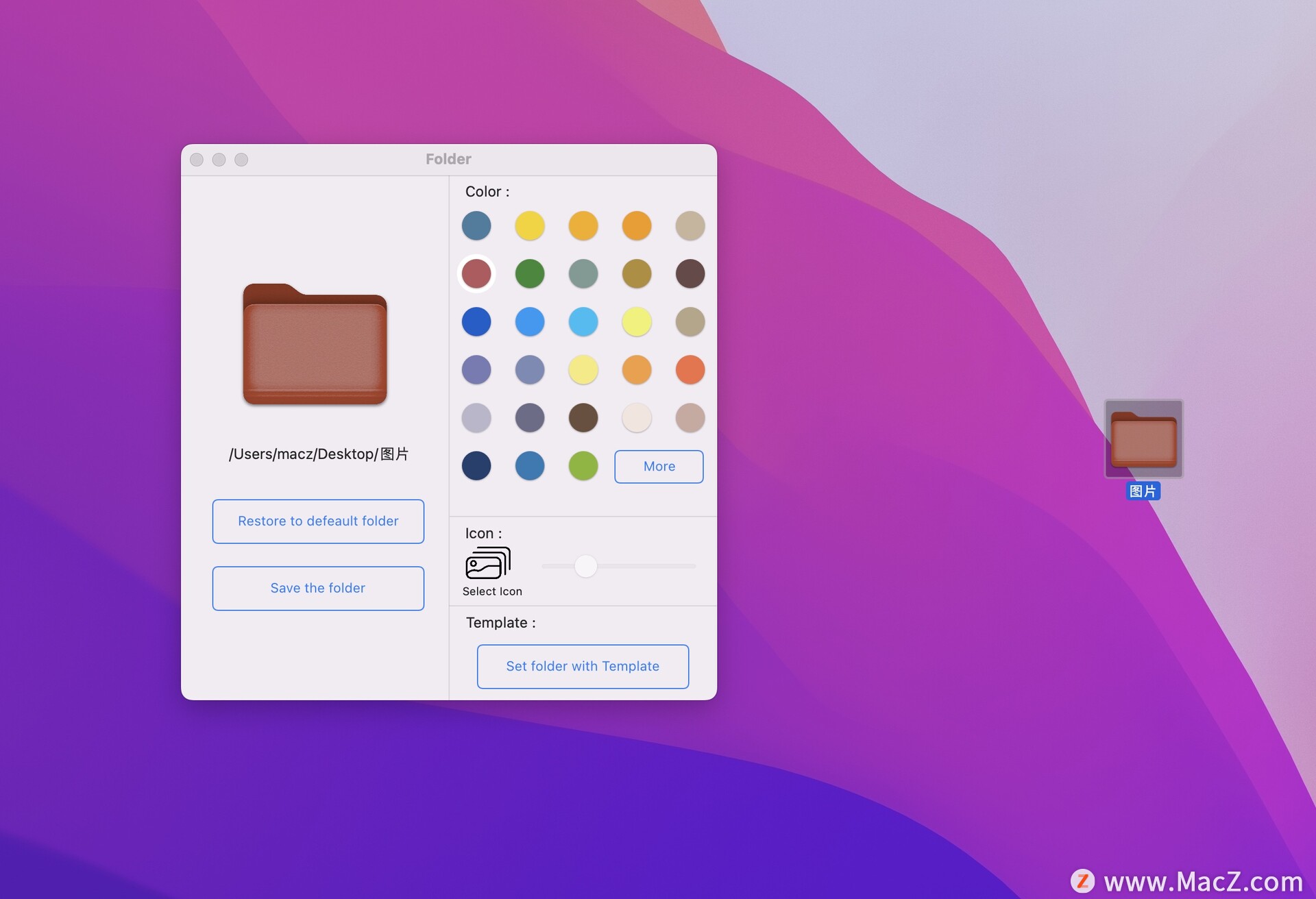Viewport: 1316px width, 899px height.
Task: Select the royal blue swatch in third row
Action: pyautogui.click(x=476, y=321)
